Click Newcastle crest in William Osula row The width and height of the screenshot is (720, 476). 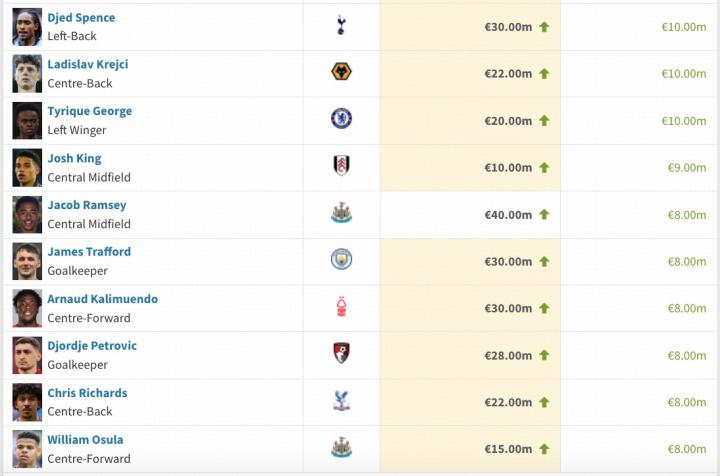341,448
